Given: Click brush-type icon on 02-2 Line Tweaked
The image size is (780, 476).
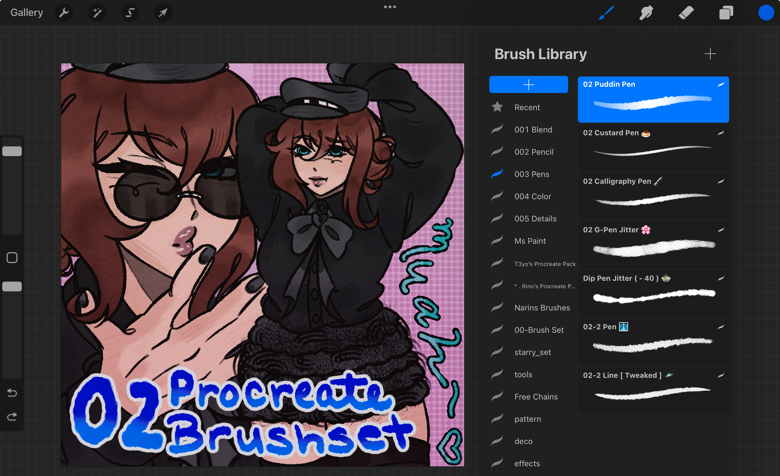Looking at the screenshot, I should 721,376.
